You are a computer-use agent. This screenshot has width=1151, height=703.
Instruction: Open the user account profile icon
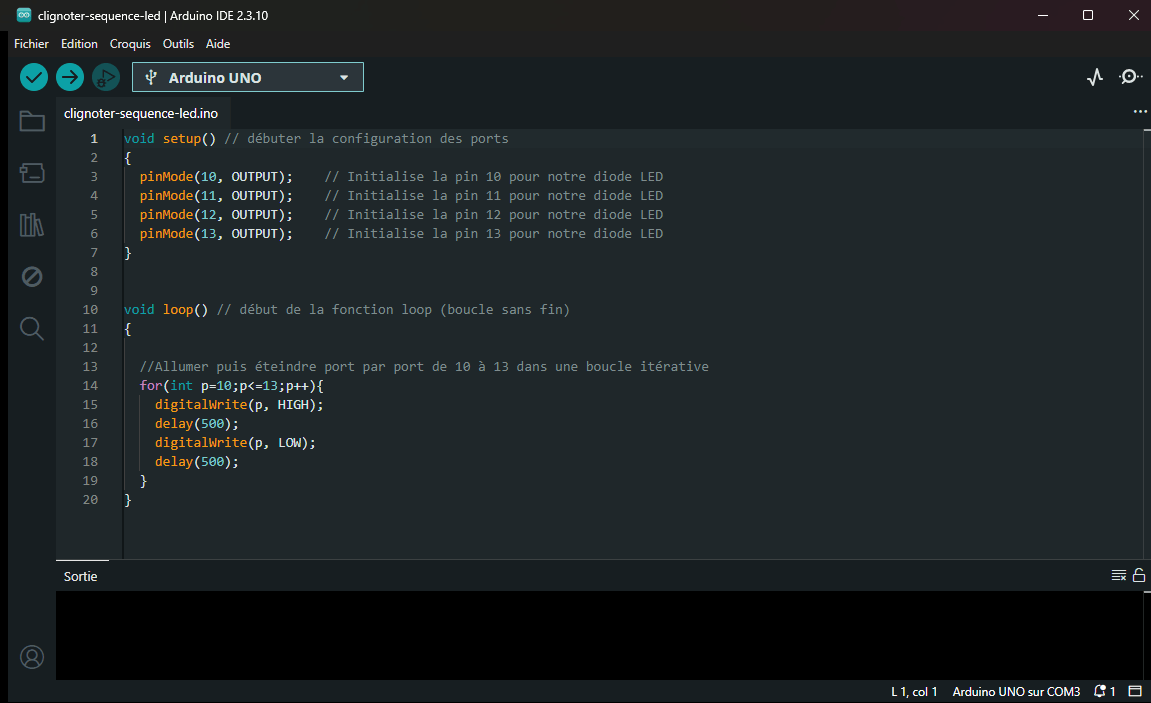coord(32,657)
